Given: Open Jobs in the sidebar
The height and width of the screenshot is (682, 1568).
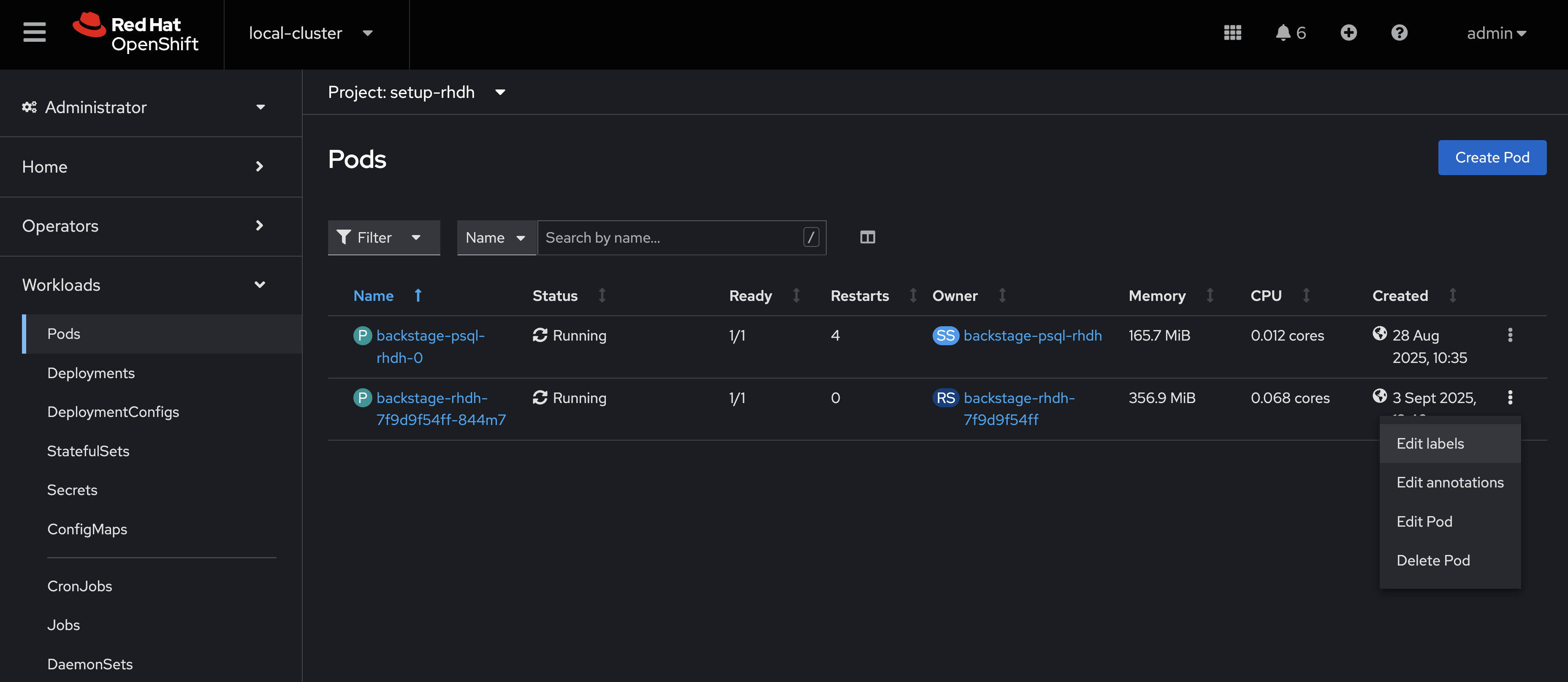Looking at the screenshot, I should click(162, 625).
